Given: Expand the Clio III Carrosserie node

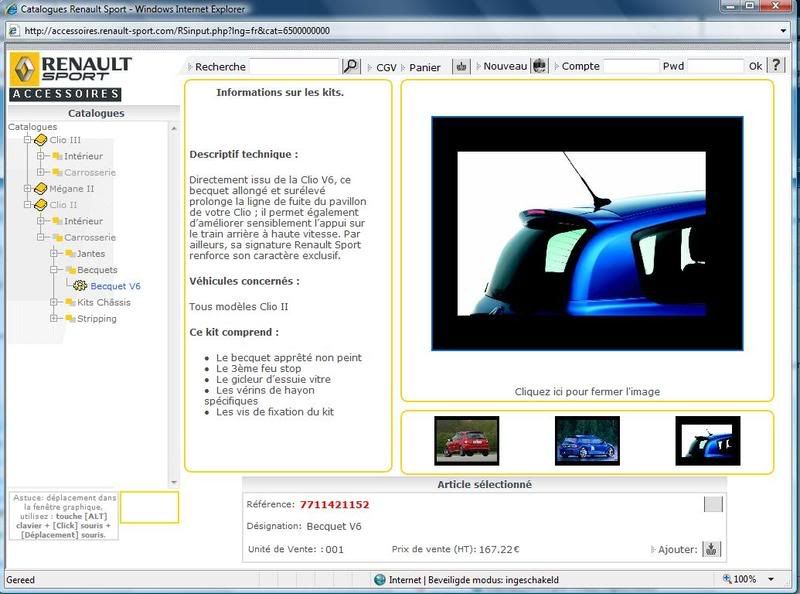Looking at the screenshot, I should pyautogui.click(x=40, y=172).
